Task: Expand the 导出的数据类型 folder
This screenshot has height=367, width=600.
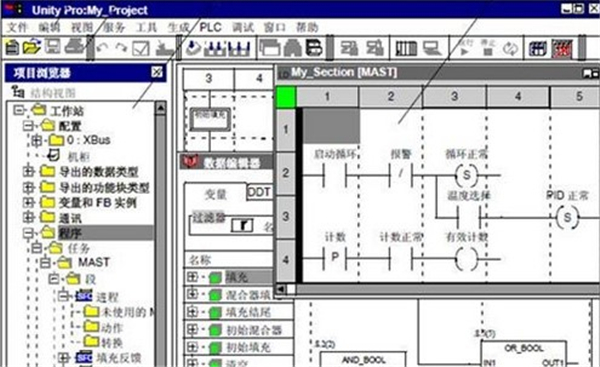Action: pyautogui.click(x=28, y=171)
